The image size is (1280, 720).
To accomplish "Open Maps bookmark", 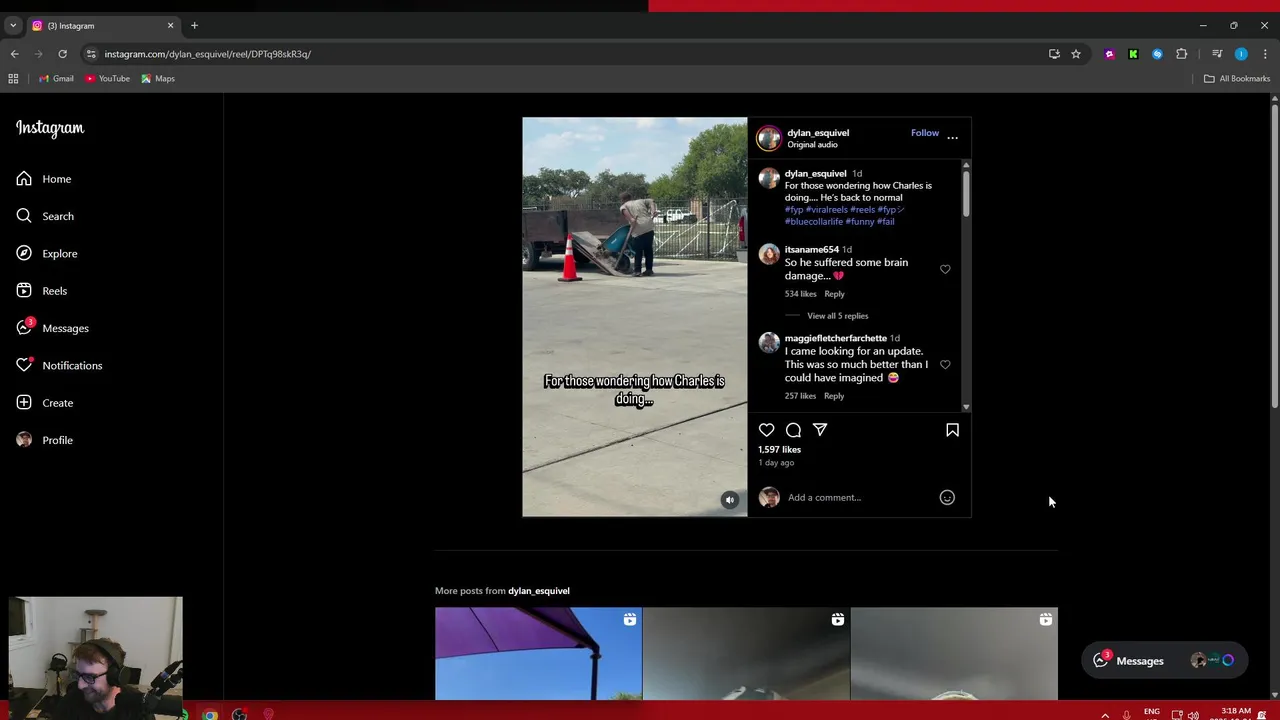I will [158, 79].
